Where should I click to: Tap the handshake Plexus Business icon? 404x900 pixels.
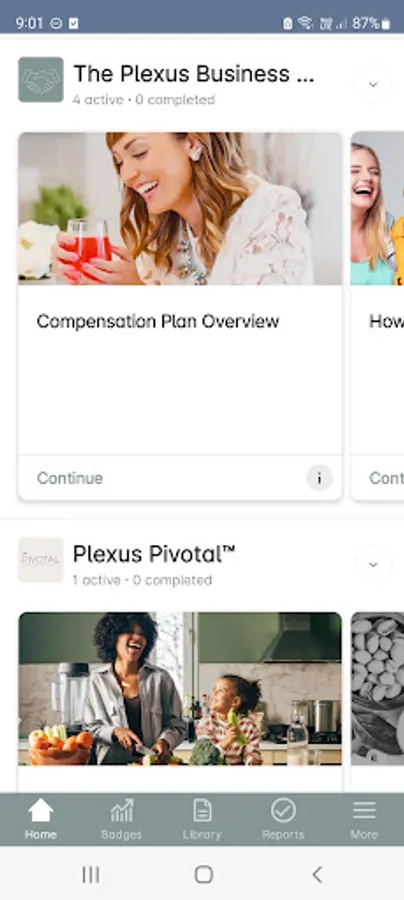point(41,79)
